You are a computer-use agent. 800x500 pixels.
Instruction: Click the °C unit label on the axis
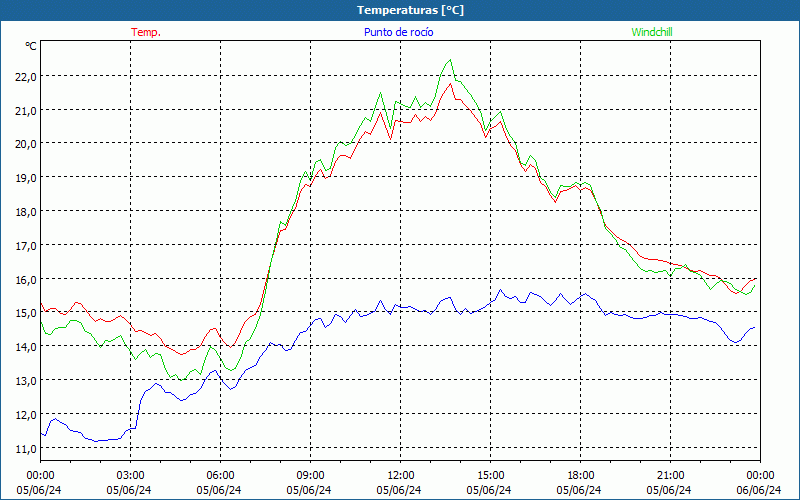point(31,46)
